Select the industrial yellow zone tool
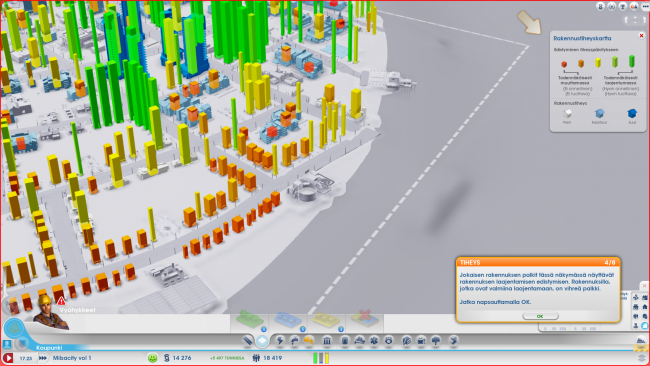Viewport: 650px width, 366px height. 326,320
